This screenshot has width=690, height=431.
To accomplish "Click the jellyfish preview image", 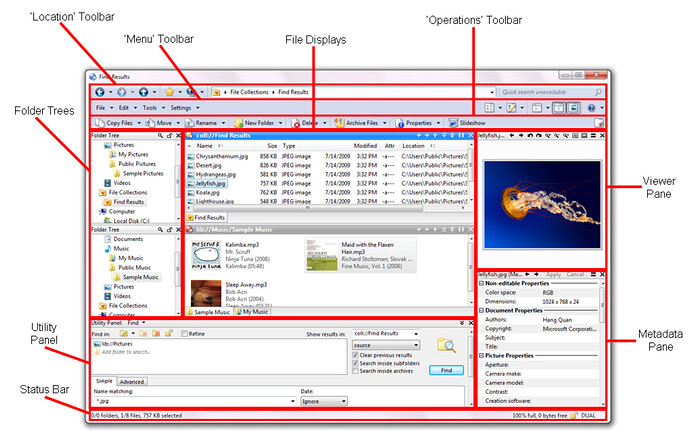I will click(x=542, y=205).
